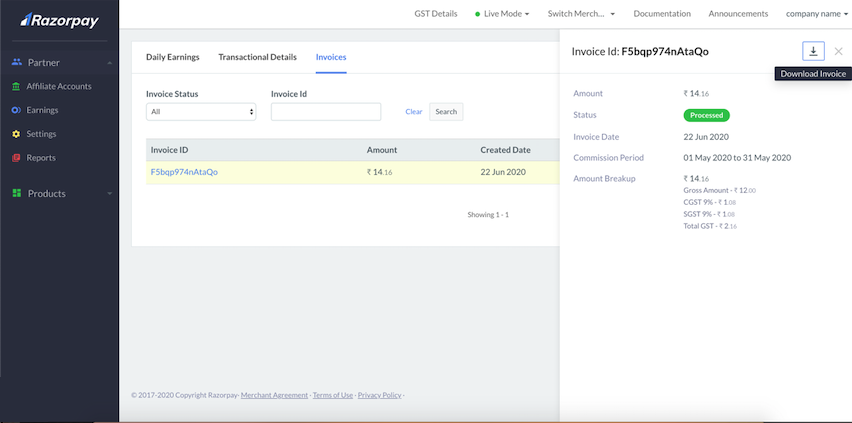Screen dimensions: 852x423
Task: Click the Razorpay logo
Action: (59, 20)
